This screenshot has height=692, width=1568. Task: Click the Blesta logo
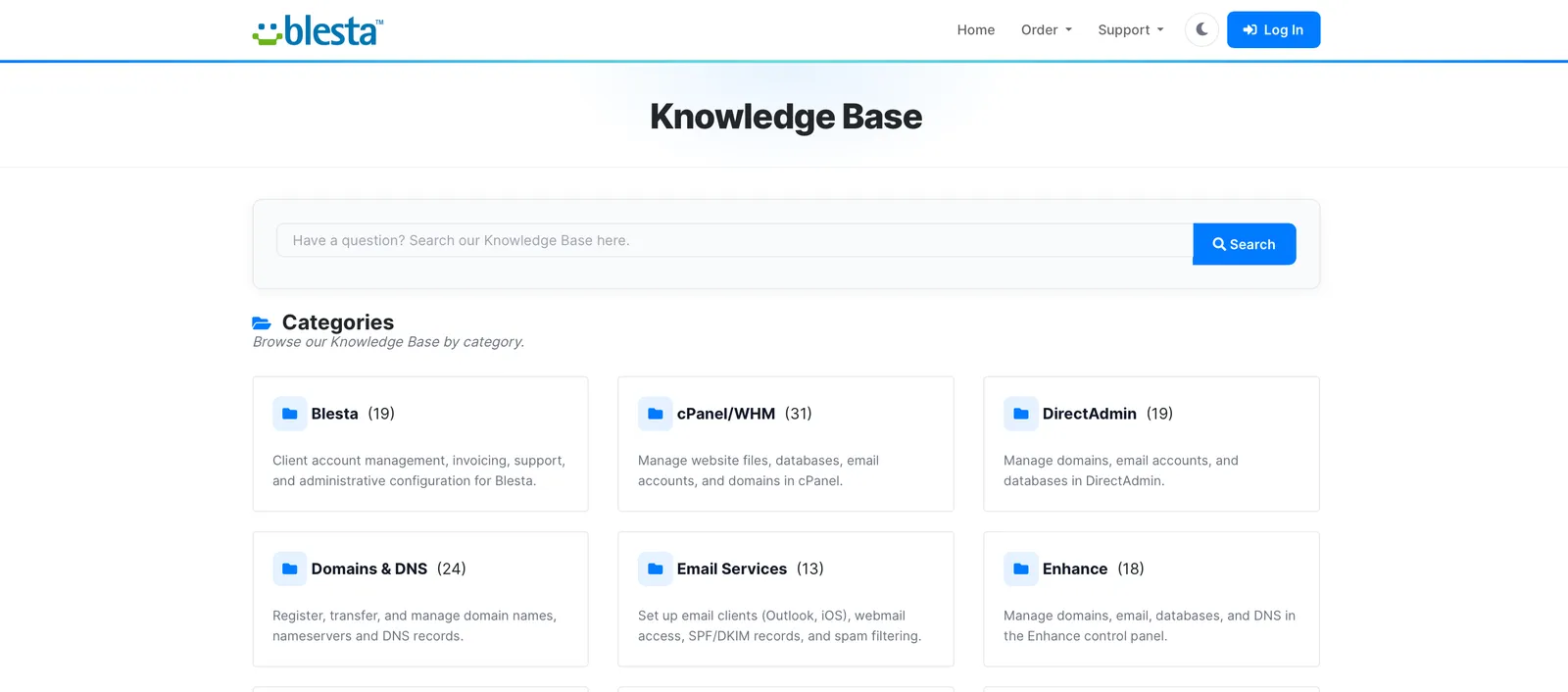tap(318, 30)
